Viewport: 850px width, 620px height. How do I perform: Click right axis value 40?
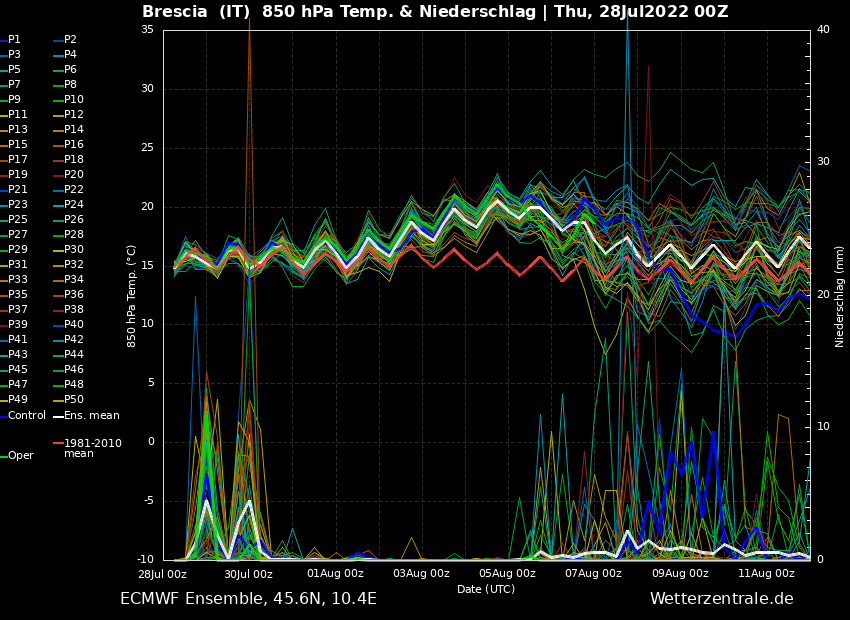(x=823, y=29)
